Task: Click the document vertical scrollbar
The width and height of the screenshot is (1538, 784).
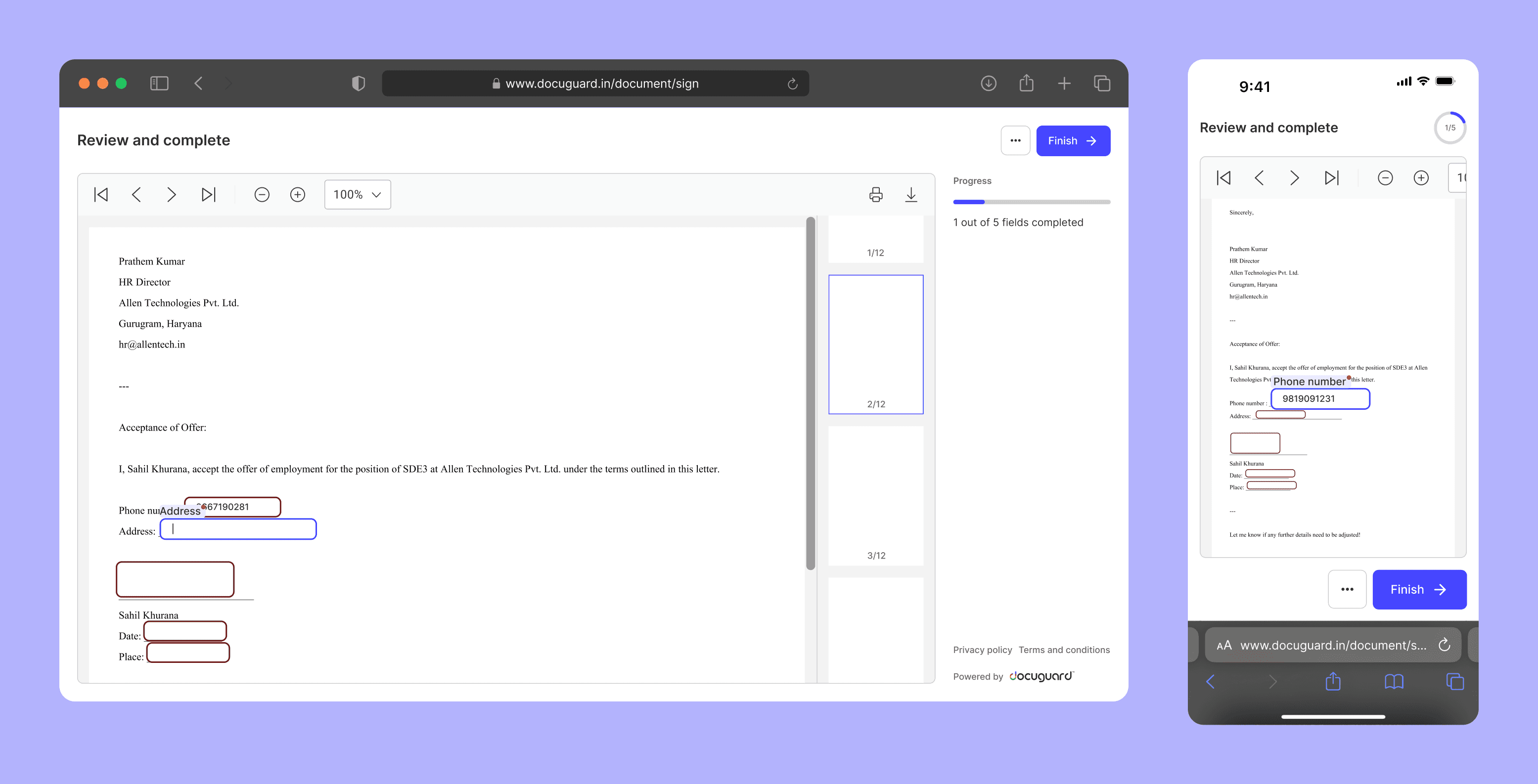Action: [x=810, y=394]
